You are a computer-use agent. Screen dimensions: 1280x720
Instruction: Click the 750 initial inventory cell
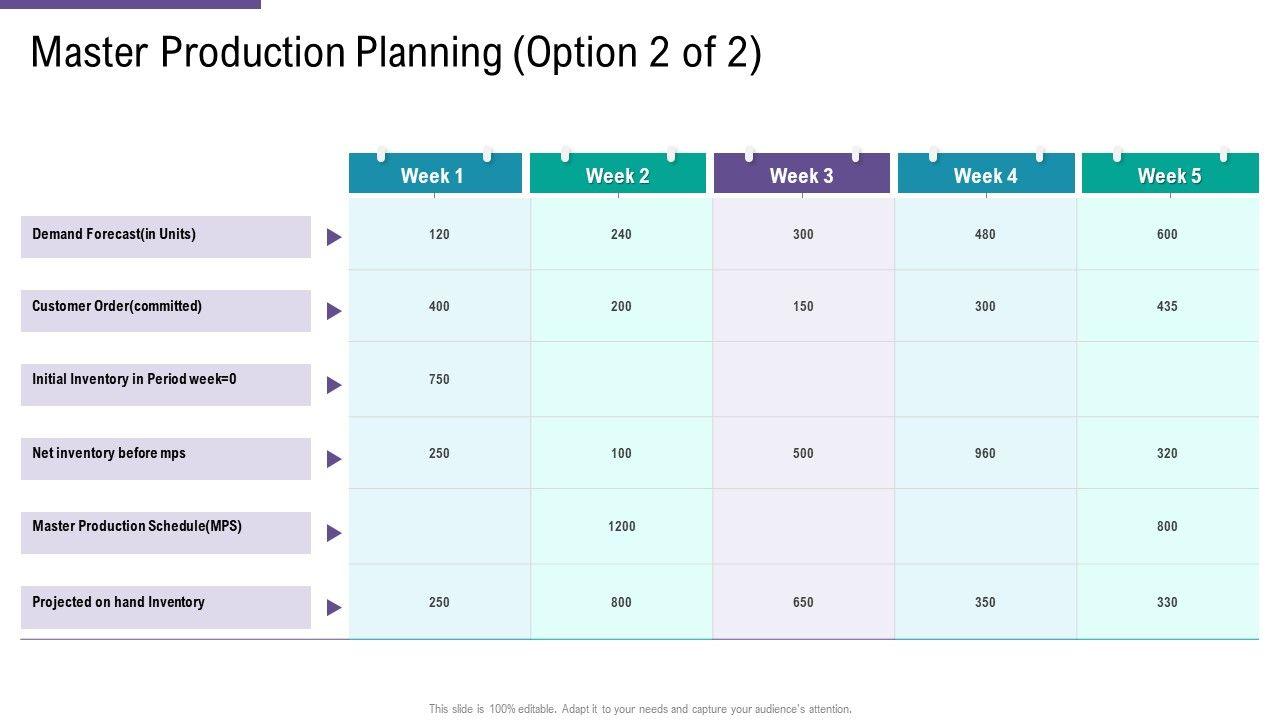tap(439, 379)
